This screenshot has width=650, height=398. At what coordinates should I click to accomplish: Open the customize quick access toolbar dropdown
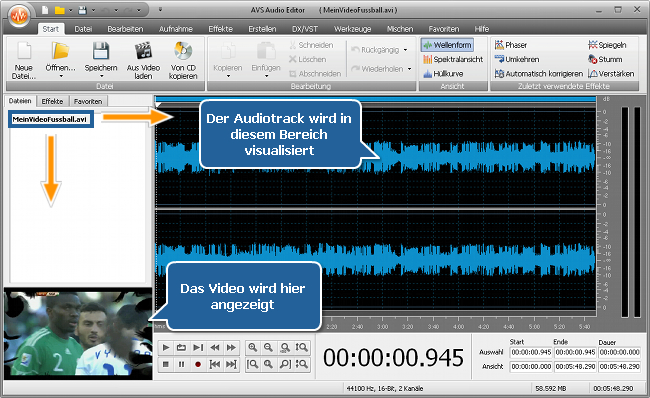(x=160, y=10)
